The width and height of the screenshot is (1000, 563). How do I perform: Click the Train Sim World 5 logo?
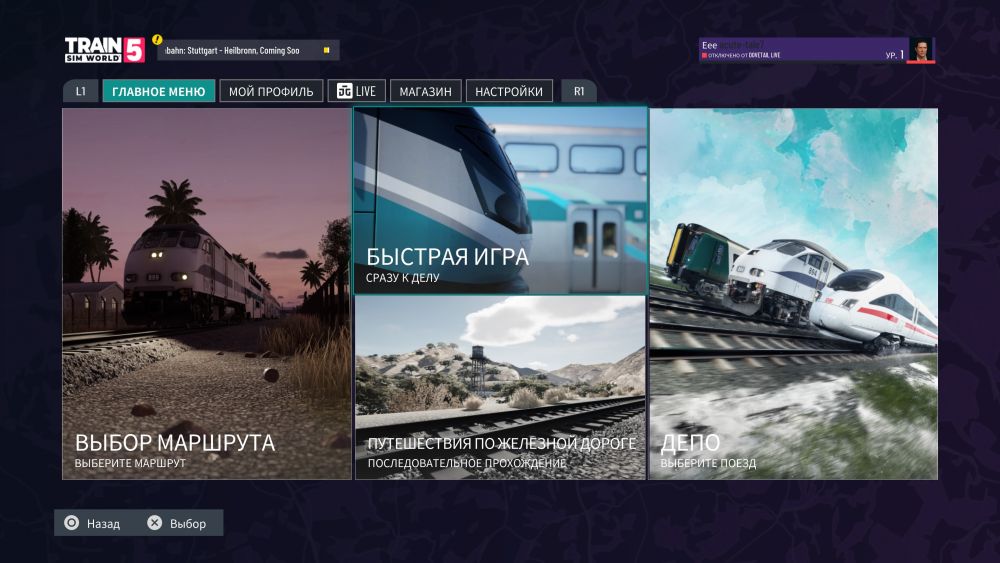(104, 50)
